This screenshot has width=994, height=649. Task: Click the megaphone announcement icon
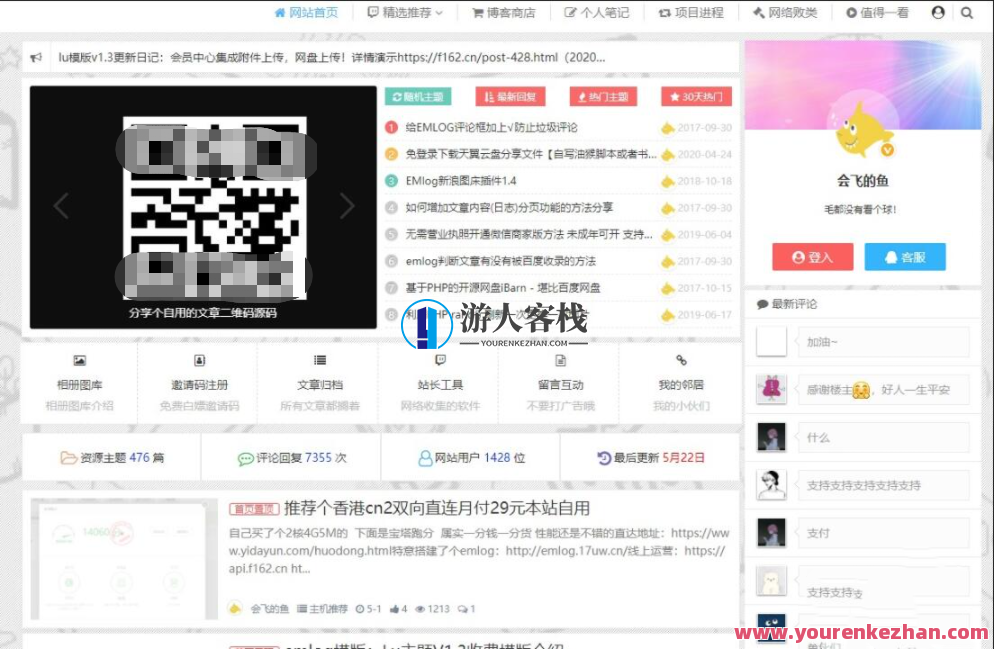35,57
